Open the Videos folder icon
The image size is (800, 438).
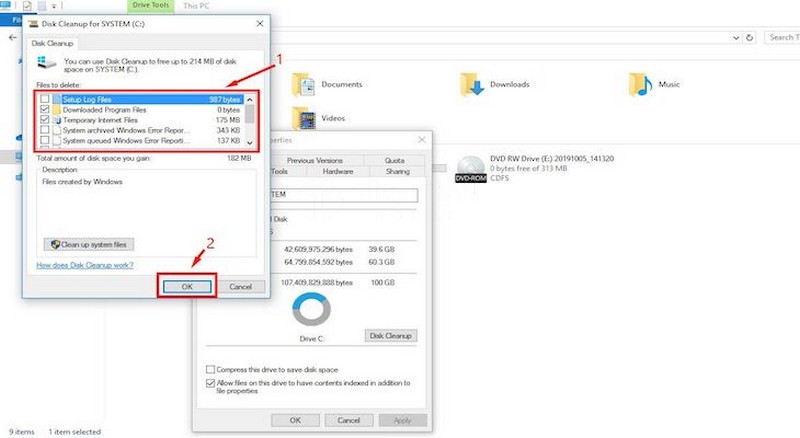[304, 118]
